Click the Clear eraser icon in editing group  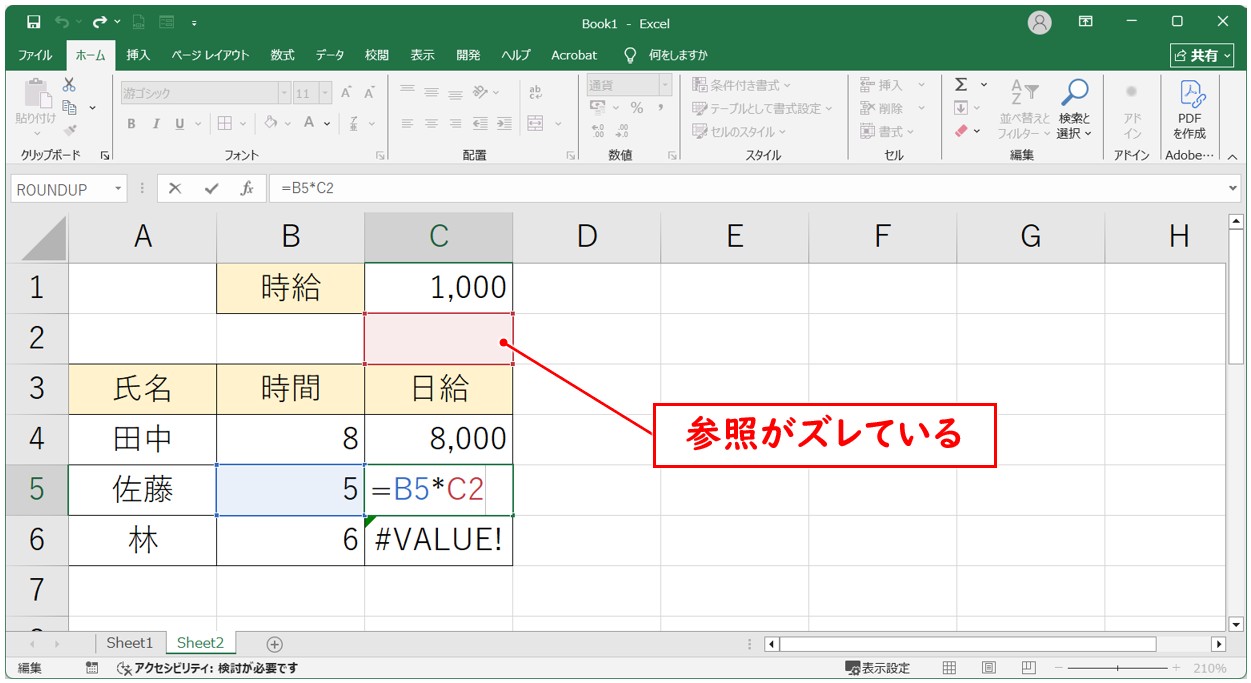click(961, 131)
